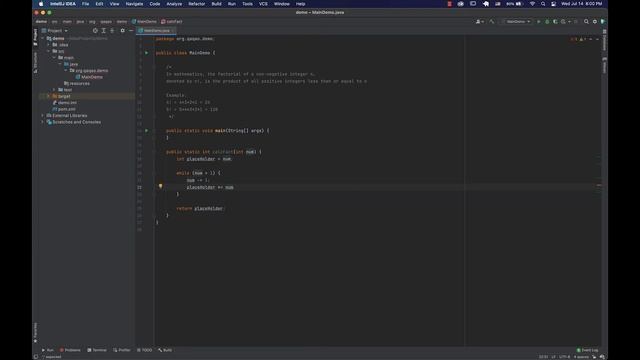This screenshot has width=640, height=360.
Task: Open the Apple menu
Action: [x=41, y=4]
